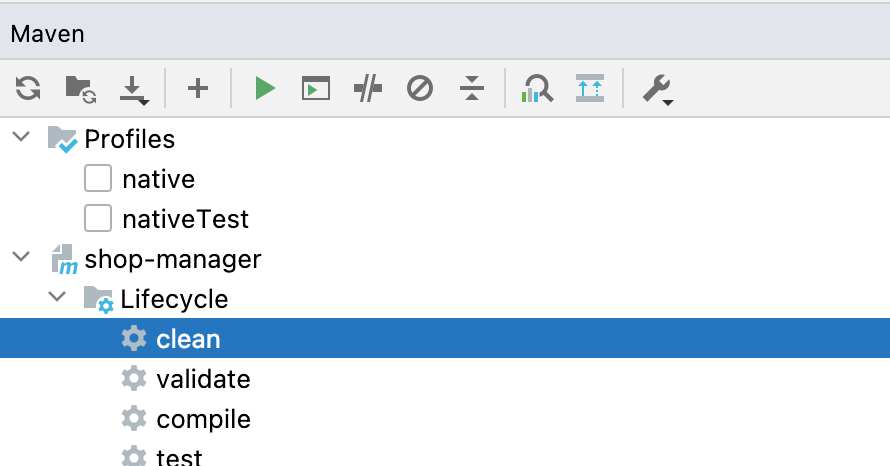
Task: Enable the native profile checkbox
Action: (x=98, y=179)
